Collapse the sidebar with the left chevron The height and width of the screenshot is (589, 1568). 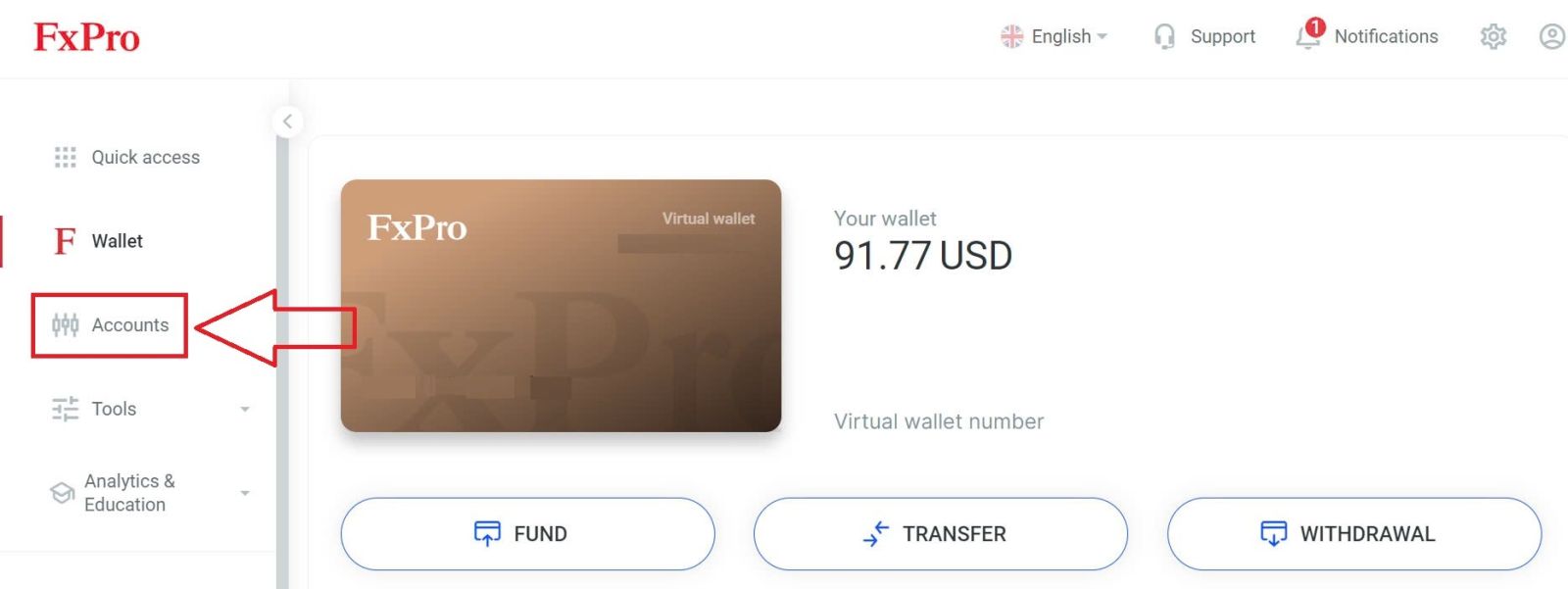pos(287,121)
